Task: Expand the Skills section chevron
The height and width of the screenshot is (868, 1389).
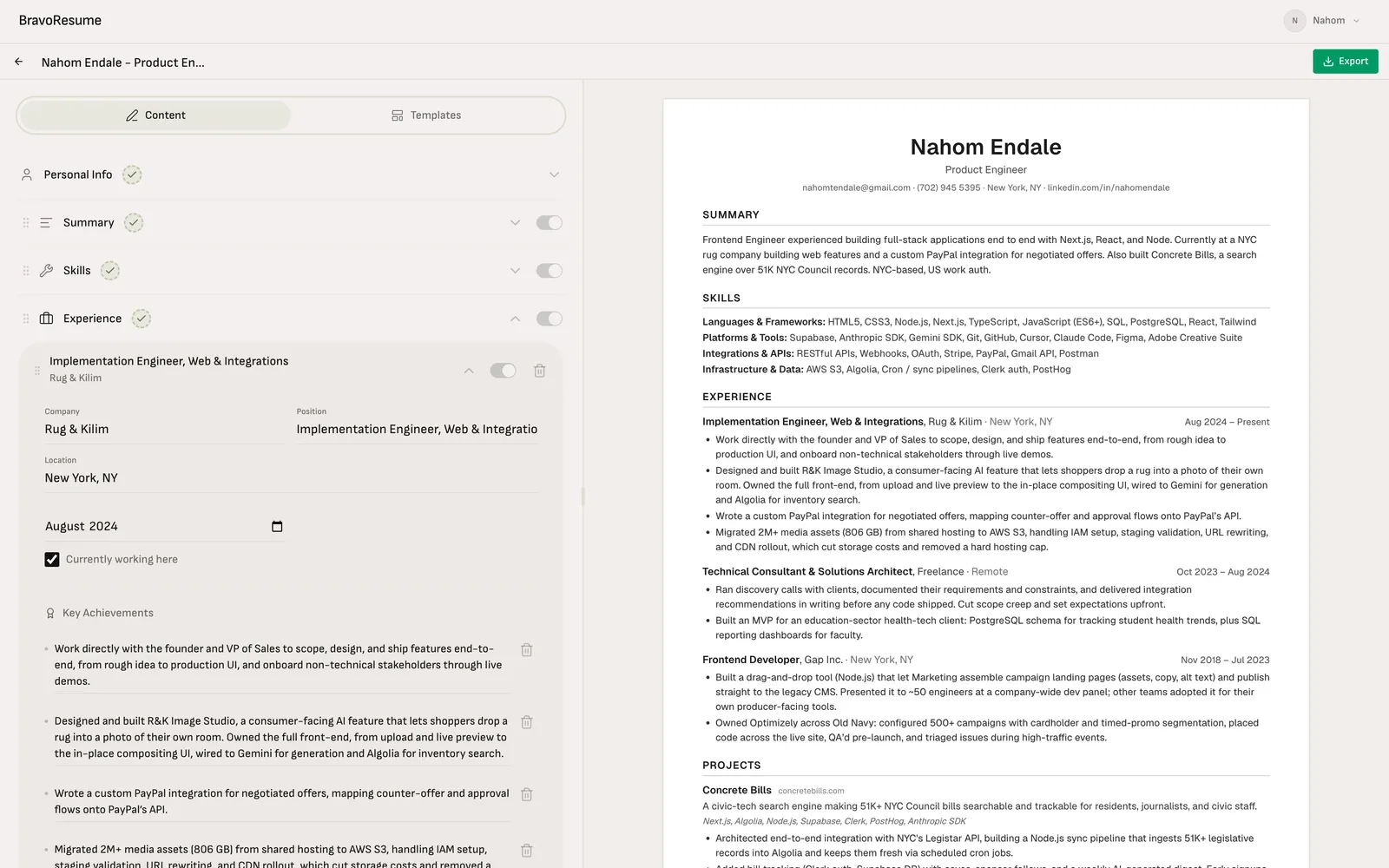Action: 515,271
